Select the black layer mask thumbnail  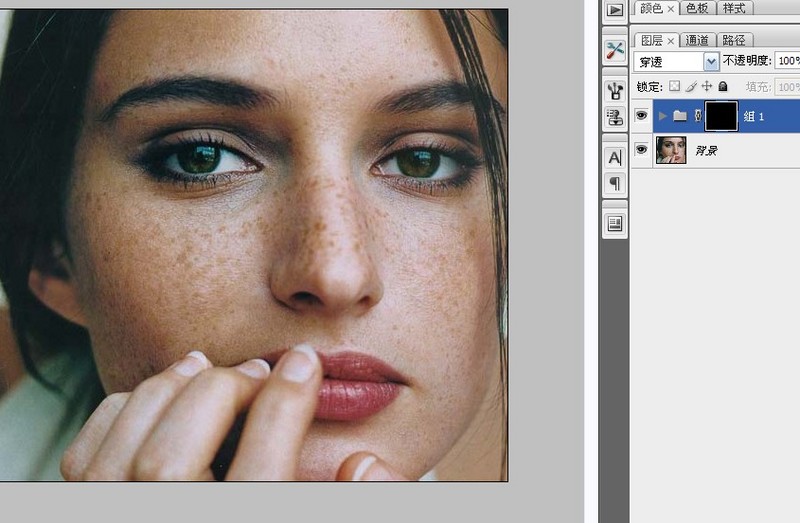721,116
